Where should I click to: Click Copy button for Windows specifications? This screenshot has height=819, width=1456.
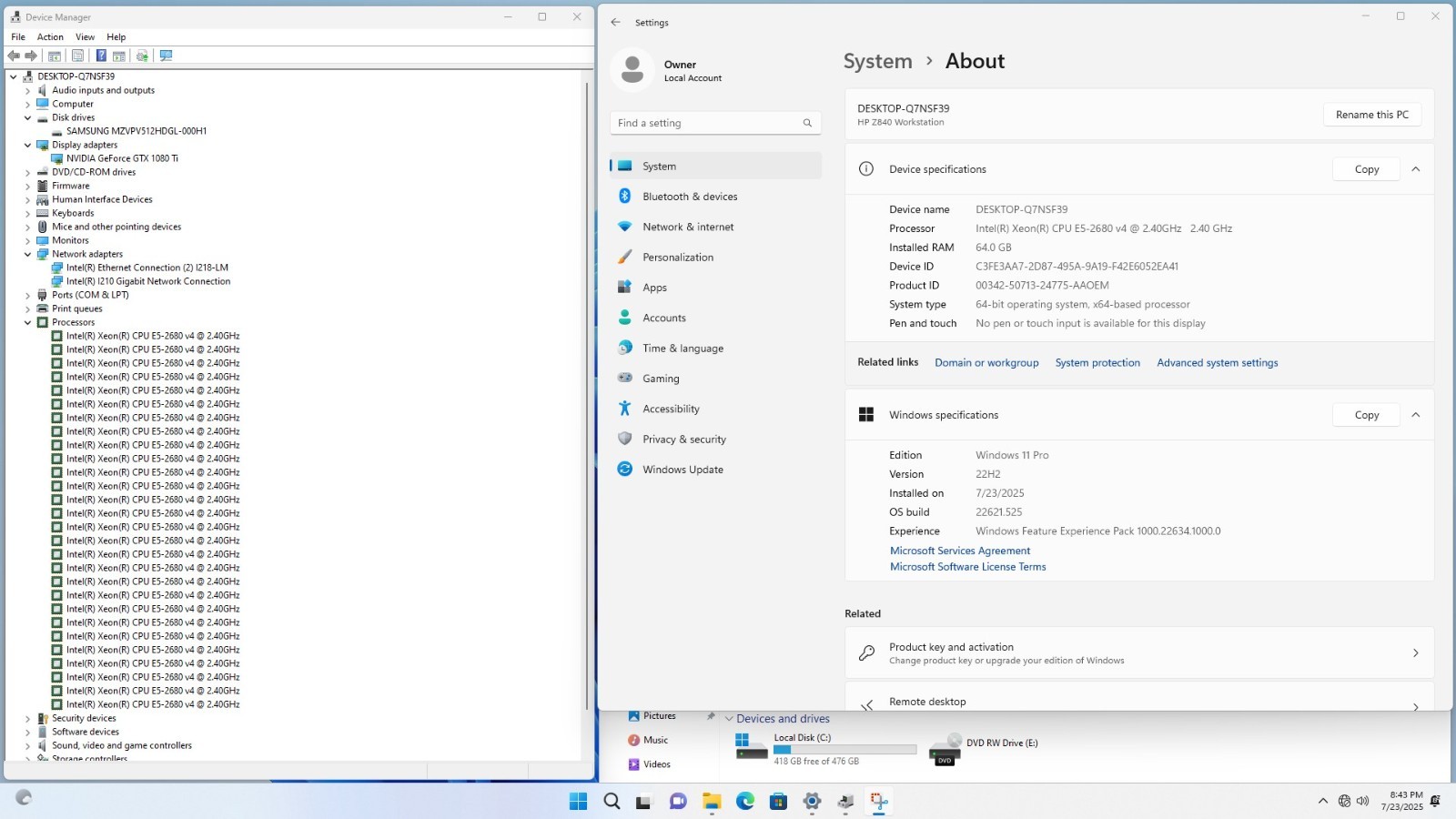point(1366,415)
